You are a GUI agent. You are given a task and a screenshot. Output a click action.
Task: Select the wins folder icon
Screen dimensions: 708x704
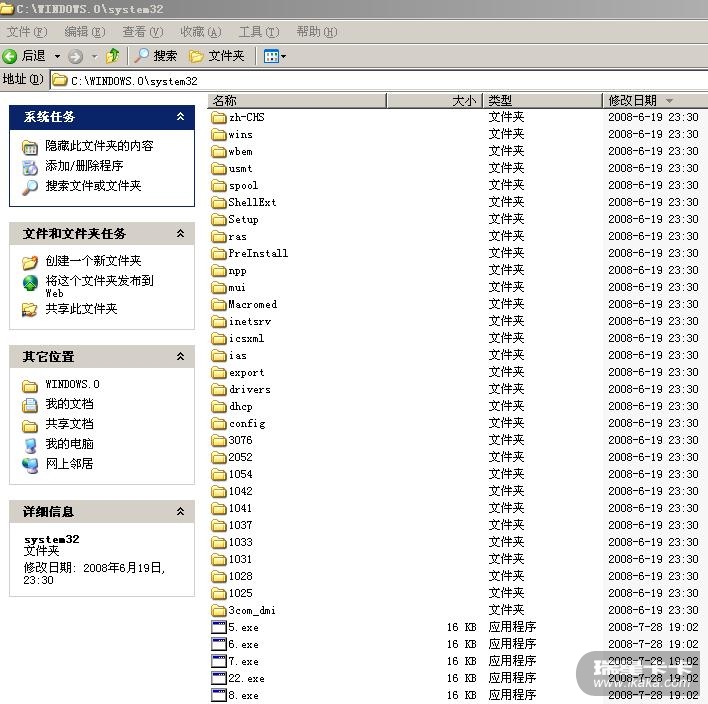219,135
